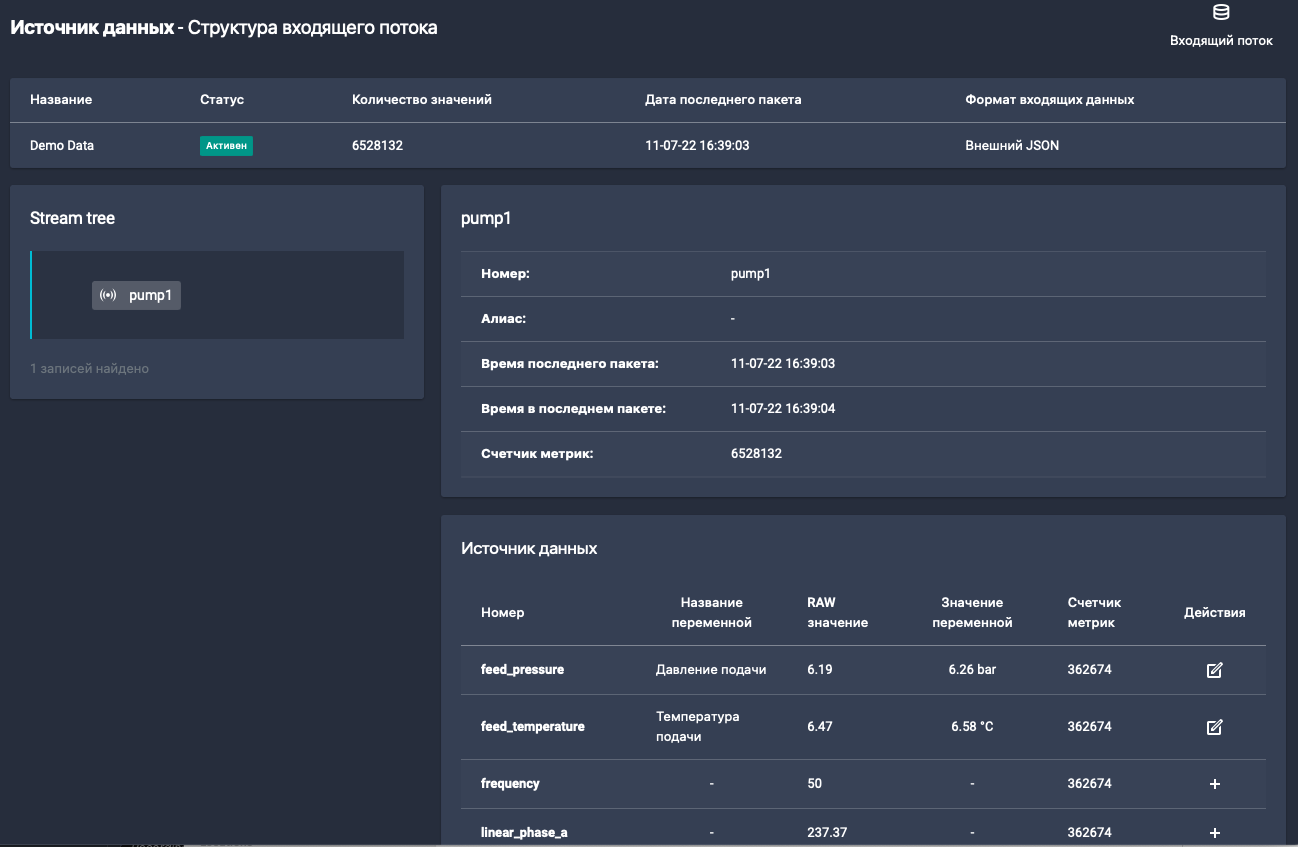Screen dimensions: 1298x847
Task: Add a variable for the frequency row
Action: click(1215, 784)
